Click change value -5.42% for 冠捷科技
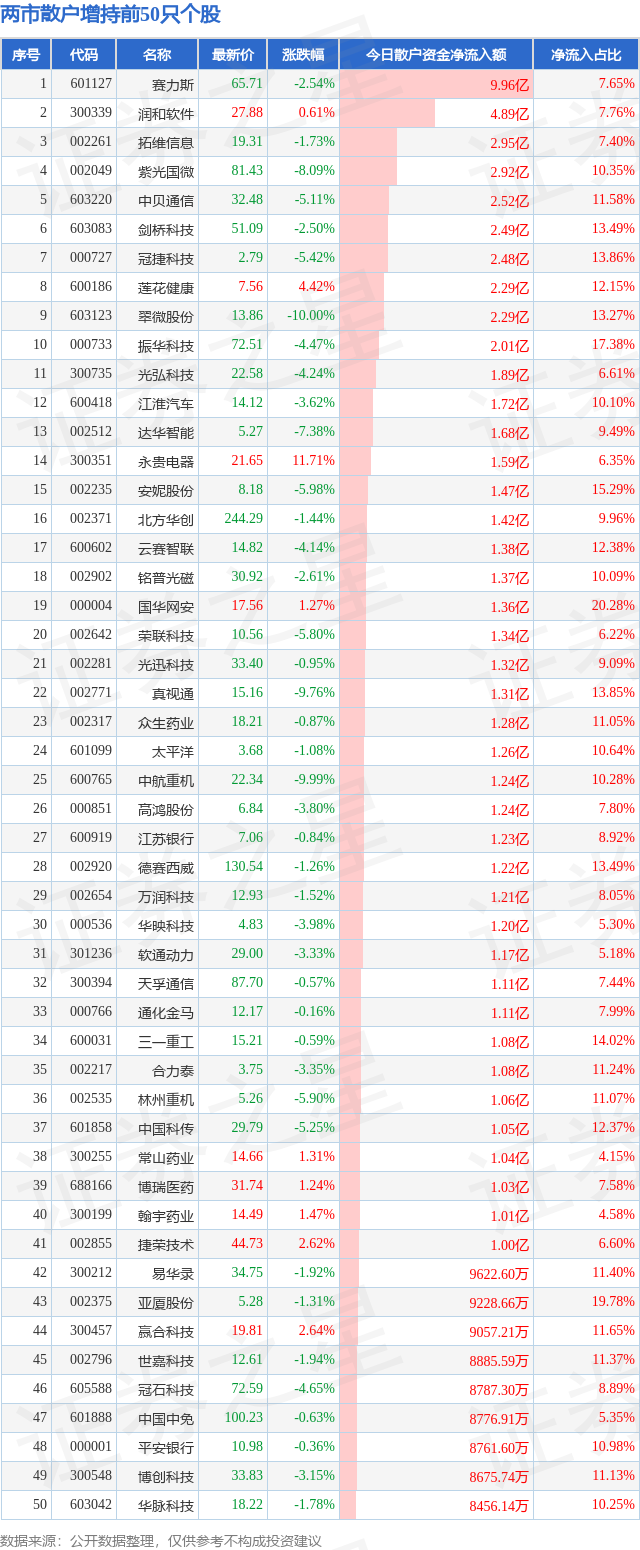This screenshot has height=1550, width=640. (315, 258)
